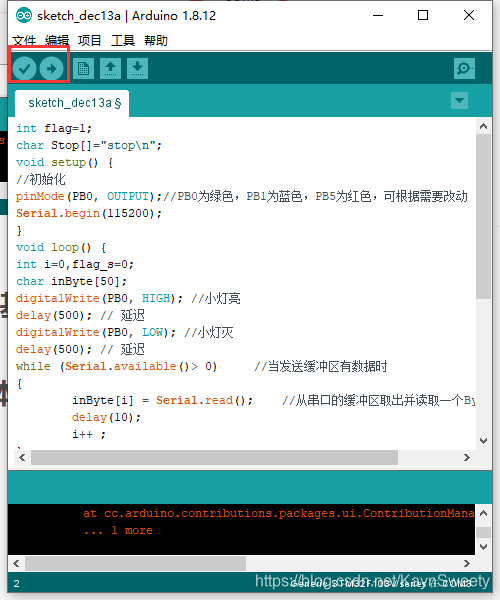
Task: Click the '... 1 more' console line
Action: [x=118, y=530]
